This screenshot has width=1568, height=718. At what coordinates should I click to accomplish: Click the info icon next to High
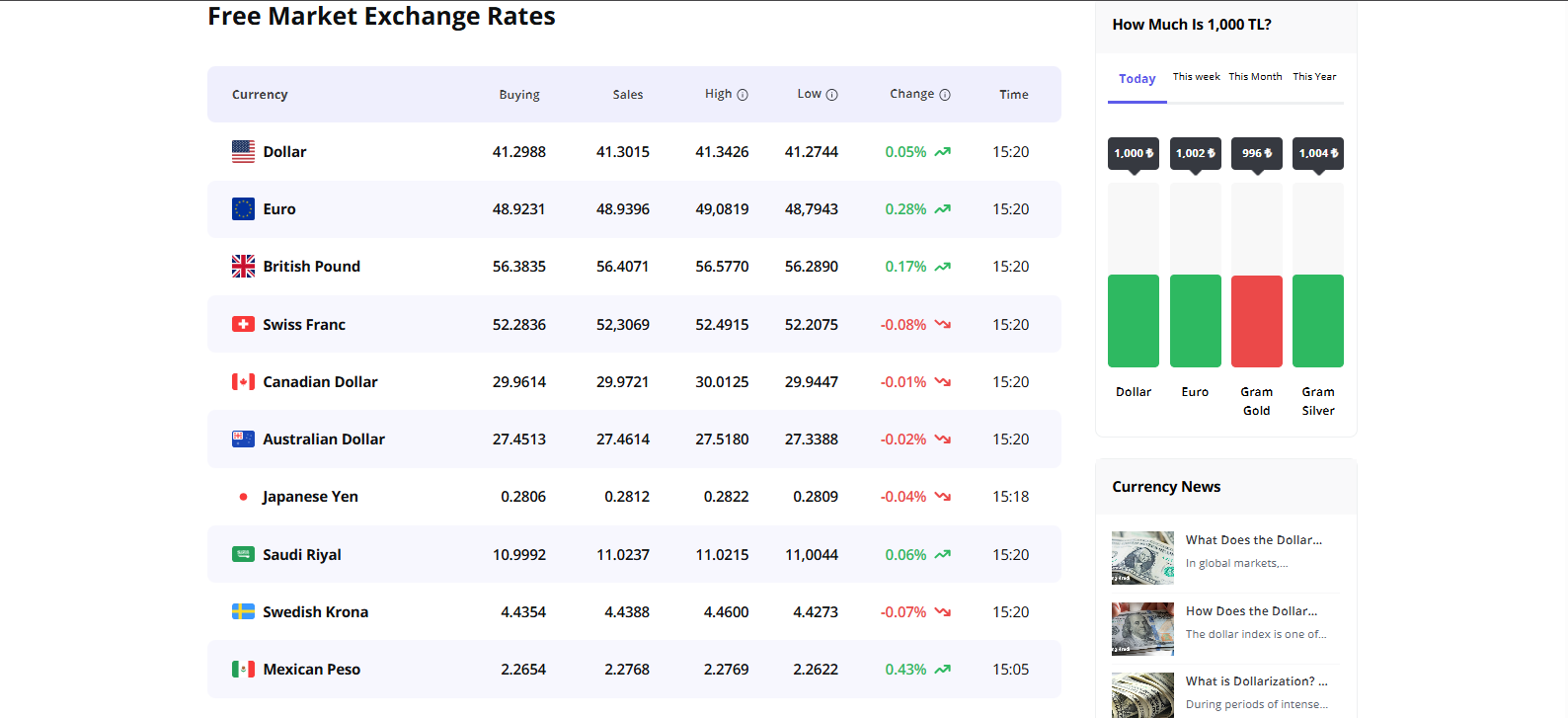pos(743,95)
